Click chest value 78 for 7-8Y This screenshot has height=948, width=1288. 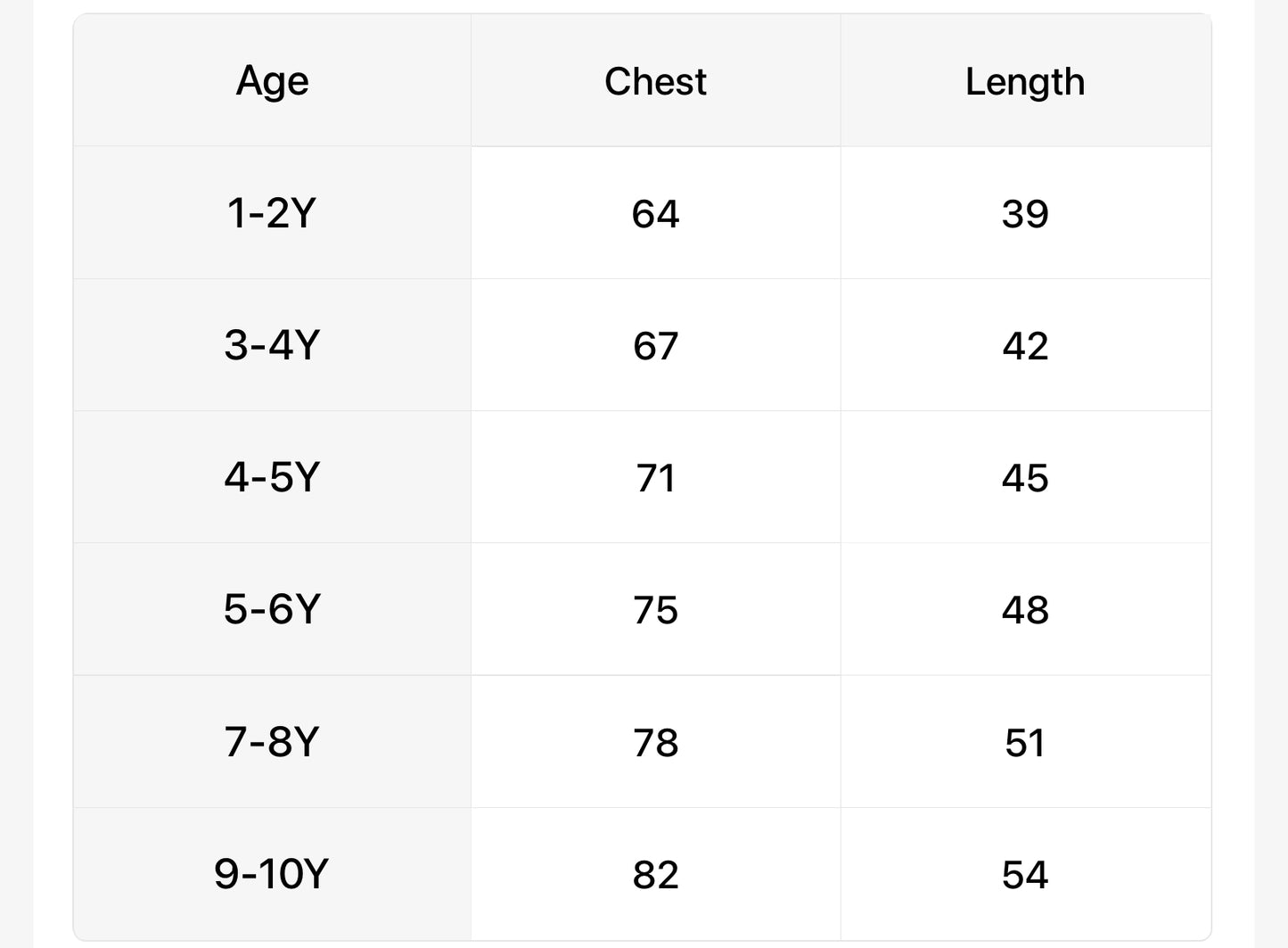coord(655,742)
